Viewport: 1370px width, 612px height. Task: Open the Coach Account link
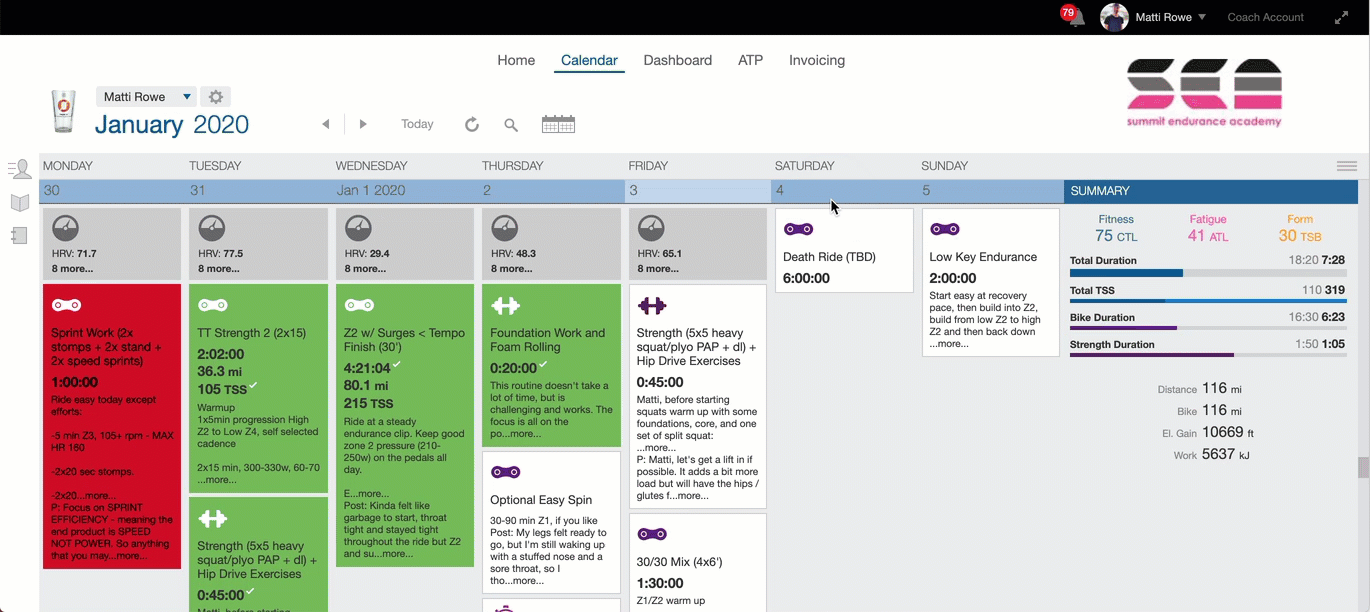coord(1265,16)
